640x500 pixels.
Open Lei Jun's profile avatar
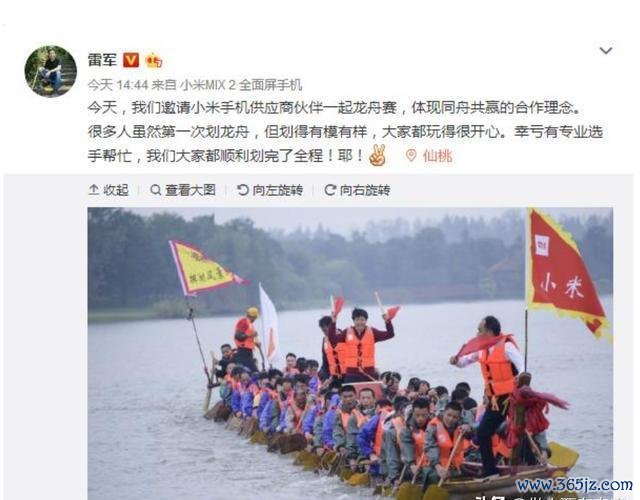pos(51,71)
